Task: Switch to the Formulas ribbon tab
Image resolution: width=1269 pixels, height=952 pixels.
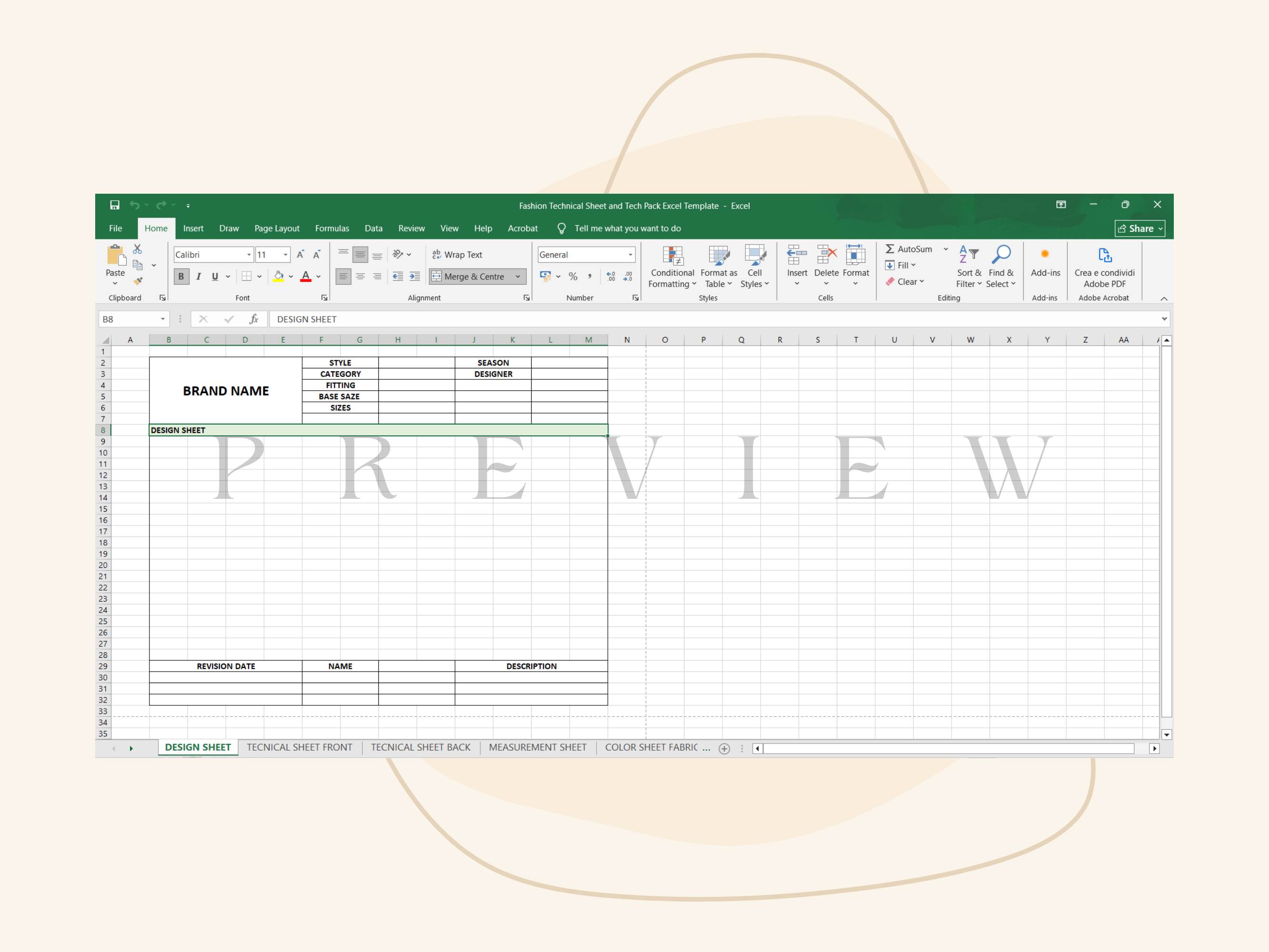Action: tap(332, 228)
